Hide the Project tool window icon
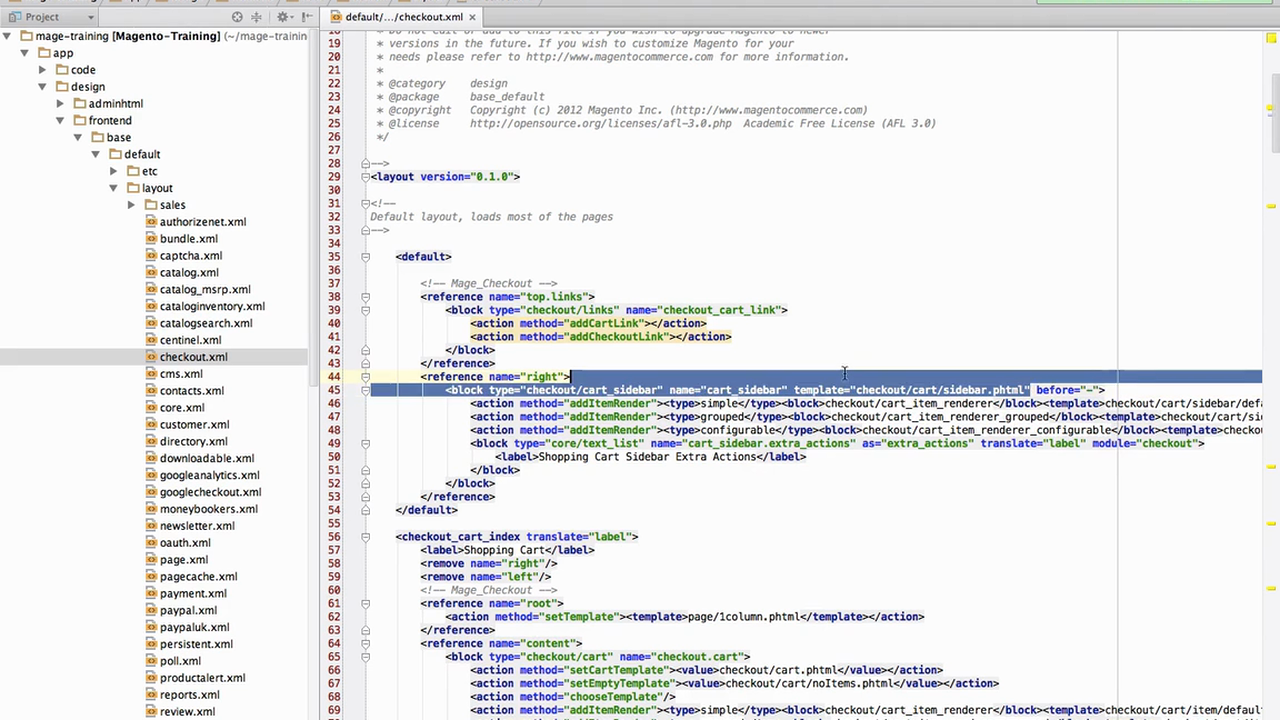The height and width of the screenshot is (720, 1280). [x=307, y=17]
